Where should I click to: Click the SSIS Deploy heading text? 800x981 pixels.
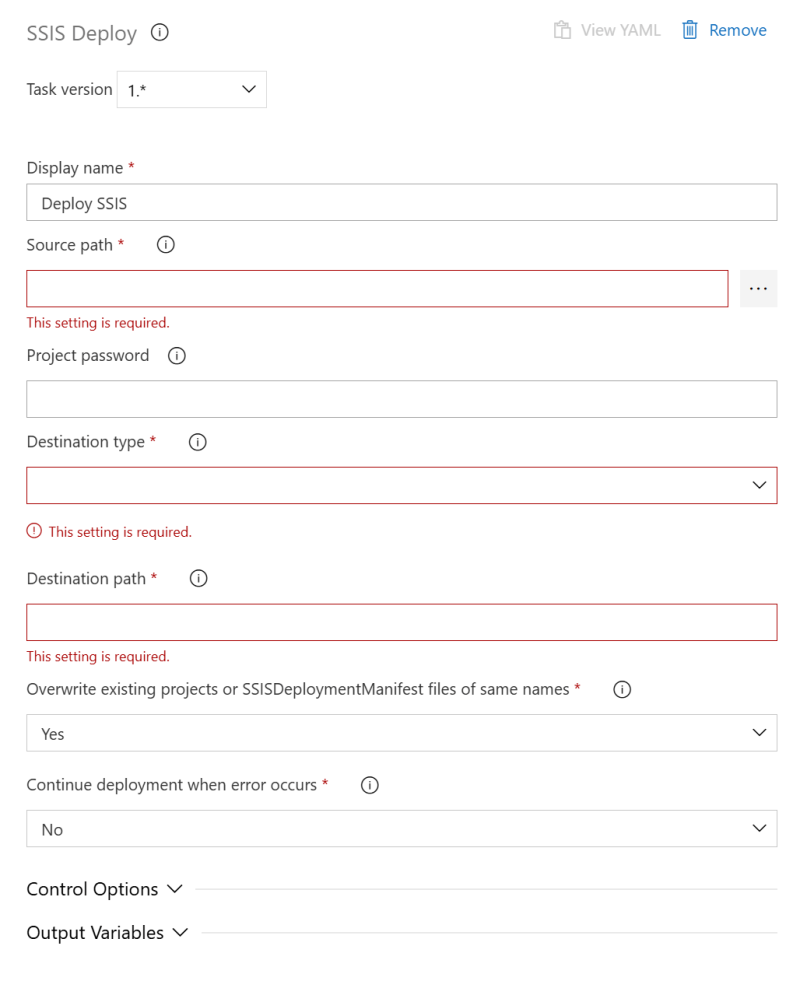81,33
